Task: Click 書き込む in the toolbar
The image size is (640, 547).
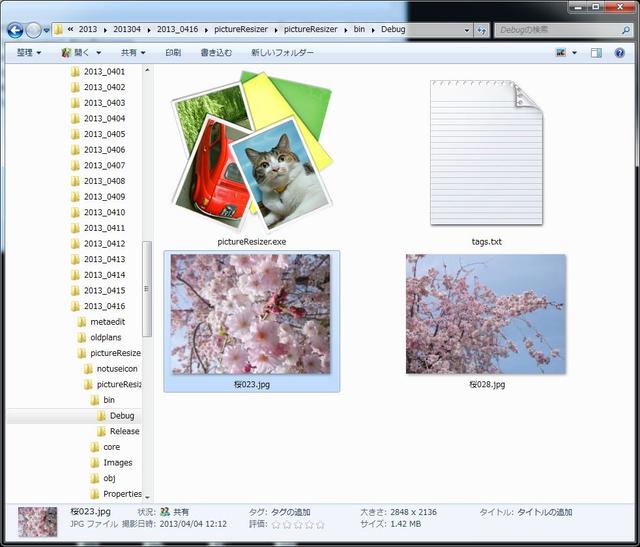Action: point(217,52)
